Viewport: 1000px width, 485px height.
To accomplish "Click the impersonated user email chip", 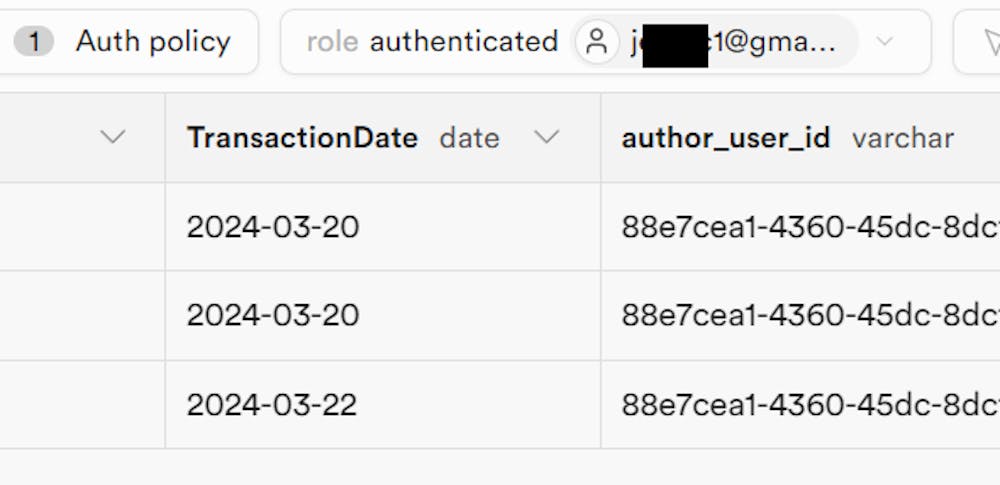I will tap(715, 42).
